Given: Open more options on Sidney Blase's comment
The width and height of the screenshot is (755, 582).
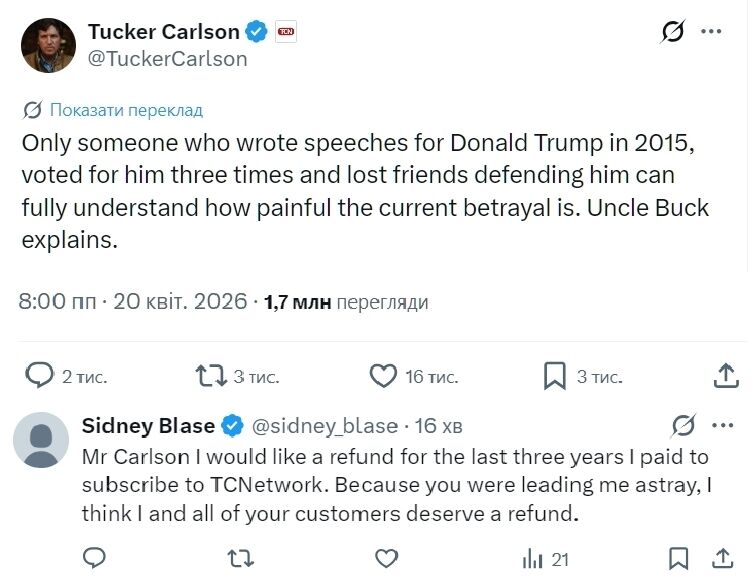Looking at the screenshot, I should (719, 425).
